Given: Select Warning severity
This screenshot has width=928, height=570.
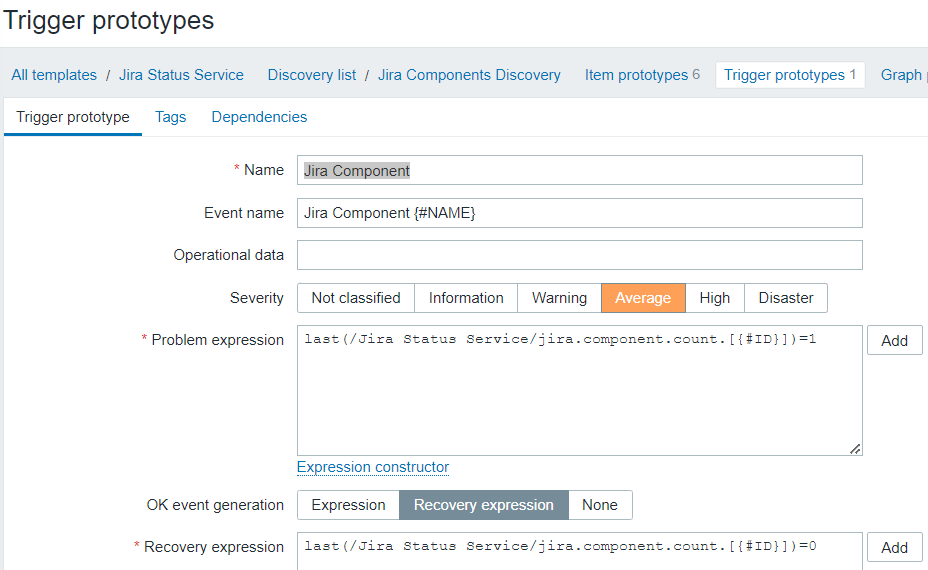Looking at the screenshot, I should [559, 298].
